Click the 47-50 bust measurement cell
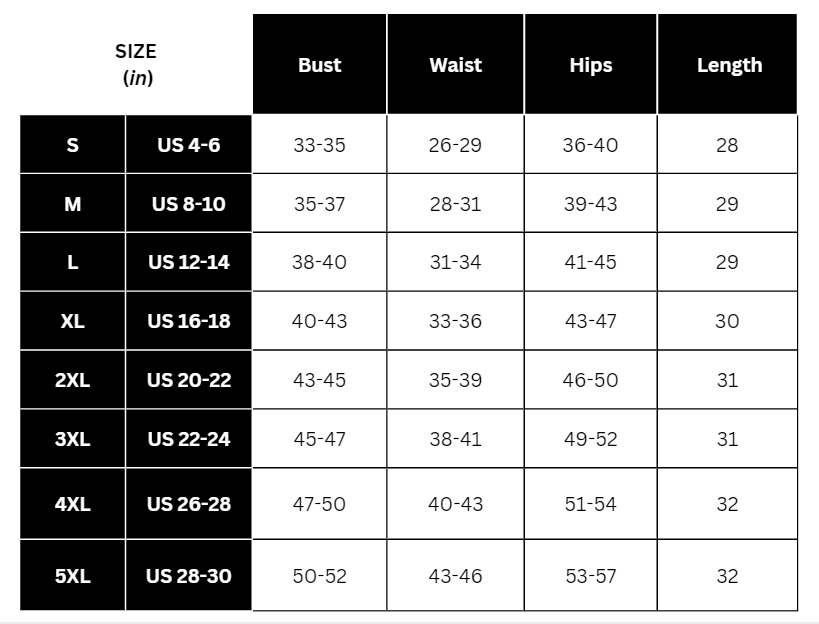Screen dimensions: 819x624 point(320,504)
